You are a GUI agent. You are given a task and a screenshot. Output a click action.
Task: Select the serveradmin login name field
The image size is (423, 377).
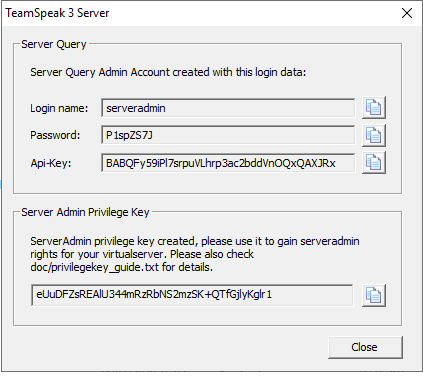coord(228,108)
